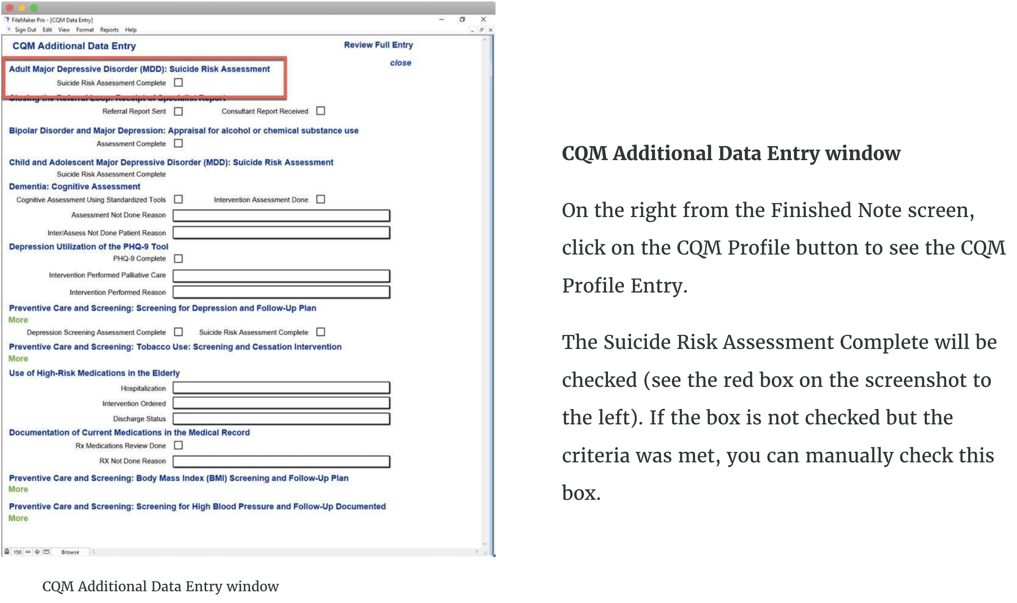Toggle the status toolbar icon at bottom left
The image size is (1017, 603).
coord(47,552)
